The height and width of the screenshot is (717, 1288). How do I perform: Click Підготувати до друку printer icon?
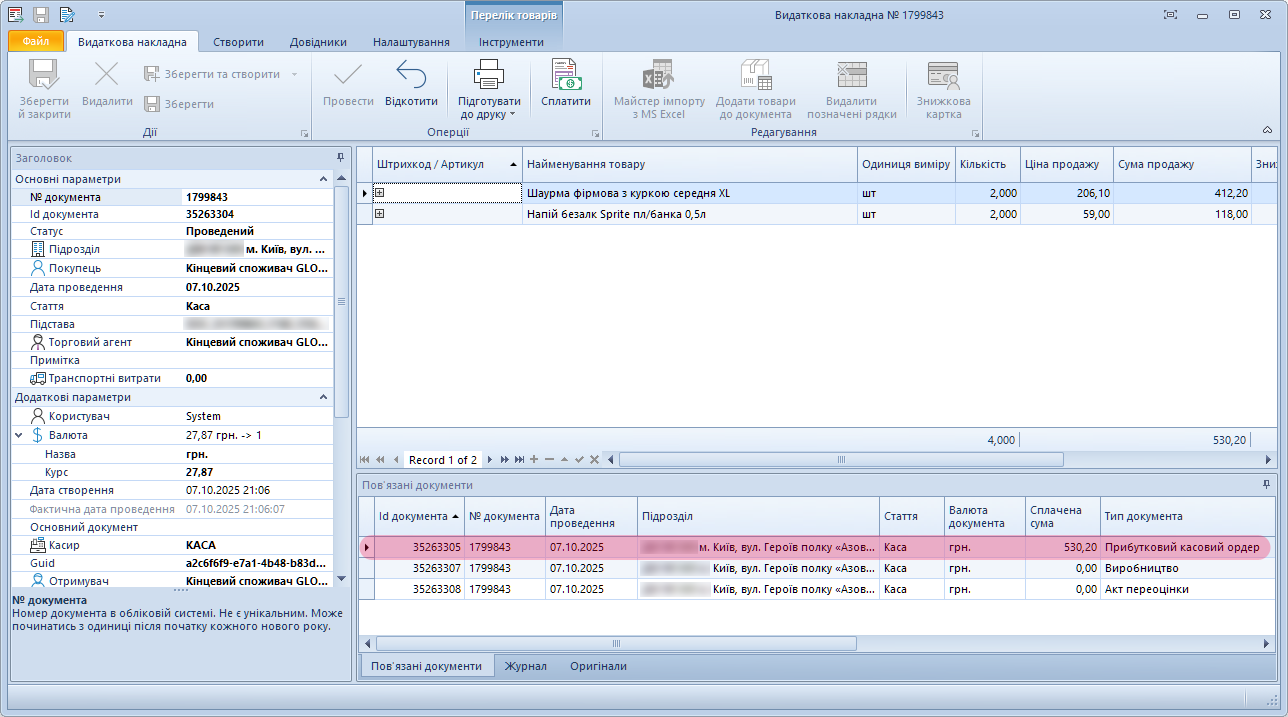pos(489,76)
